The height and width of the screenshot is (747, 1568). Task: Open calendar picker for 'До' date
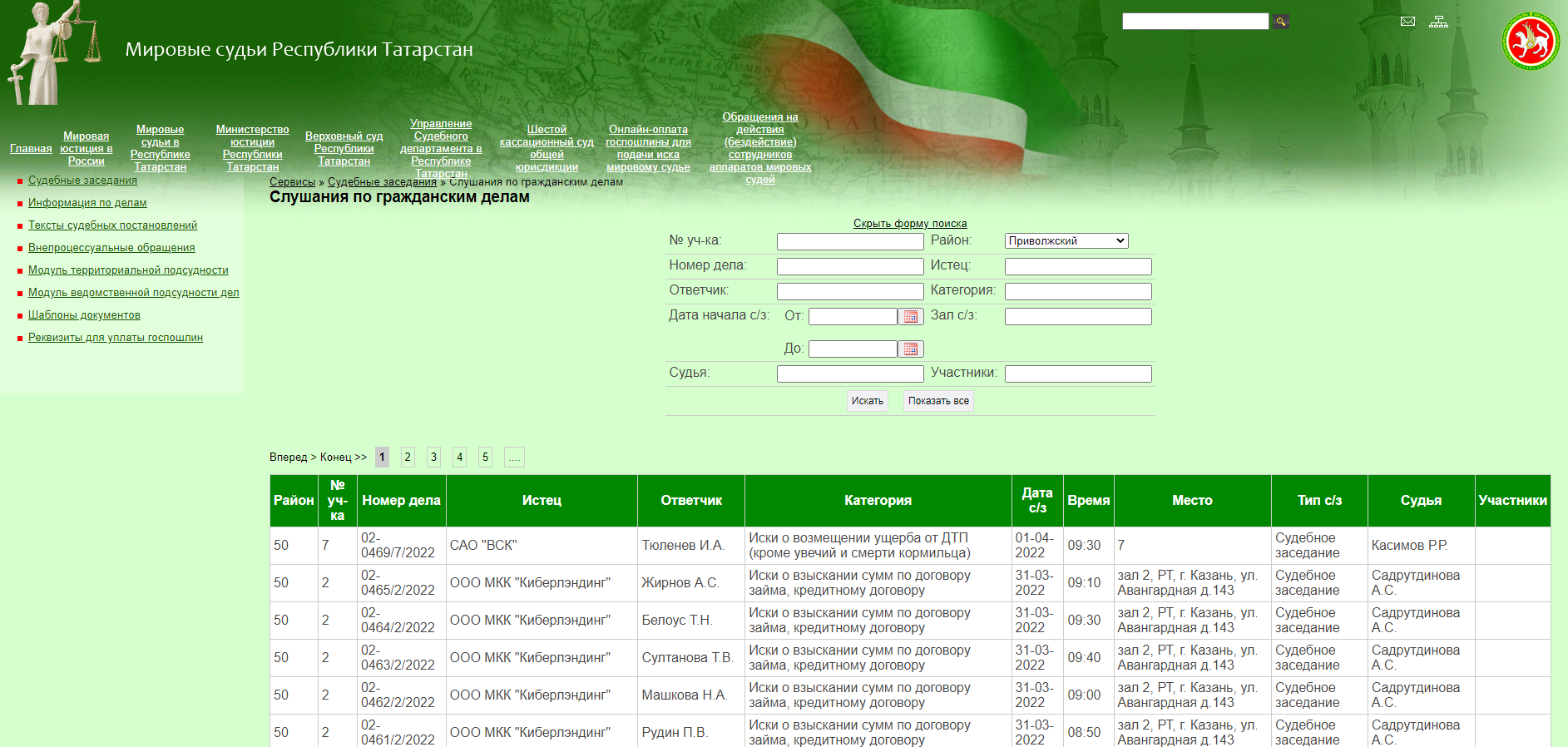click(x=911, y=349)
